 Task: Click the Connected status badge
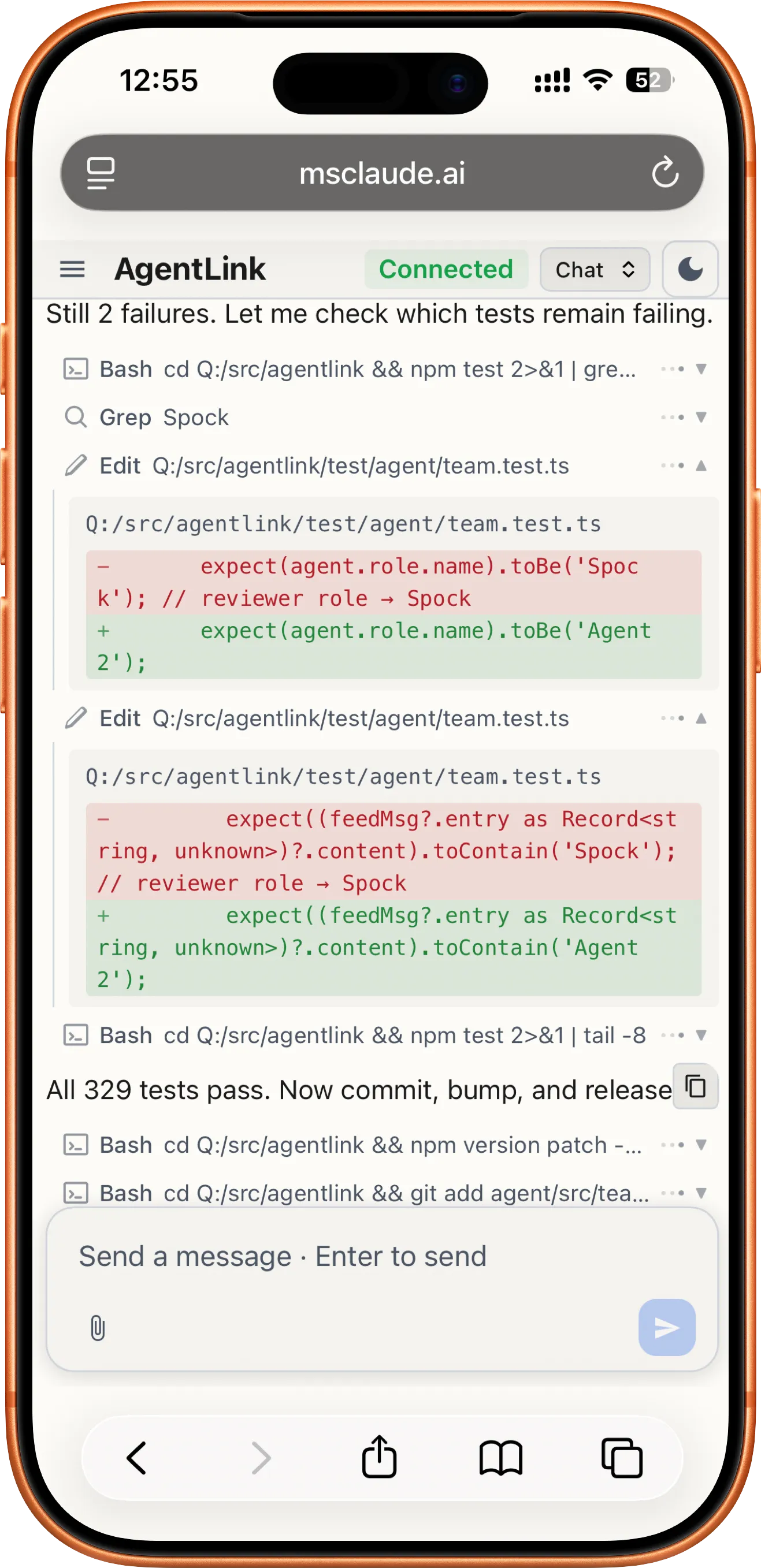(x=447, y=270)
